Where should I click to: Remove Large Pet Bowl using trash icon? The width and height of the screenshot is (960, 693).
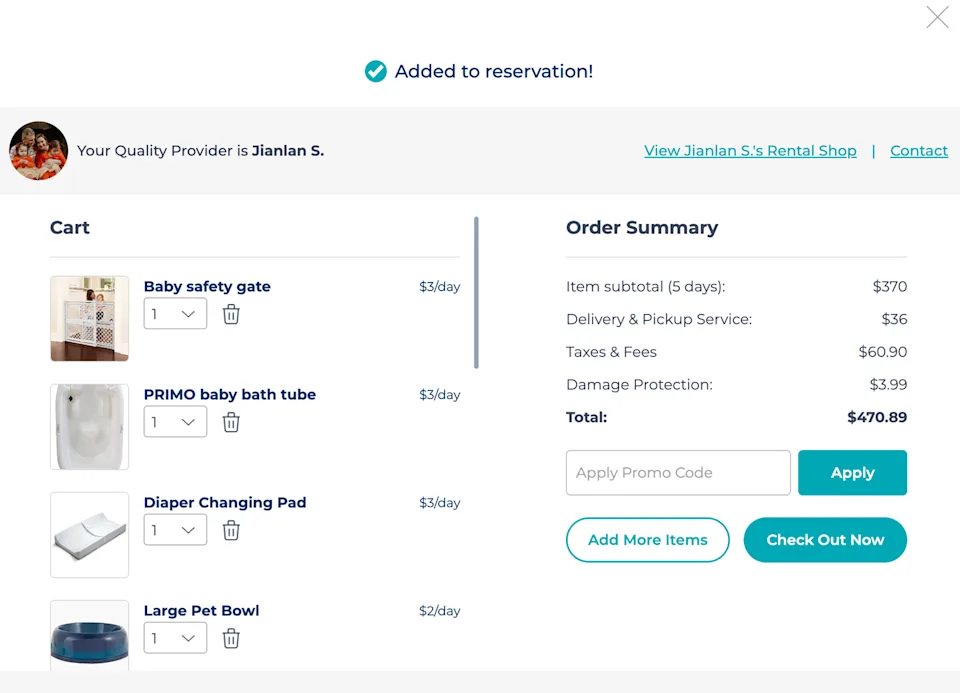(x=231, y=638)
